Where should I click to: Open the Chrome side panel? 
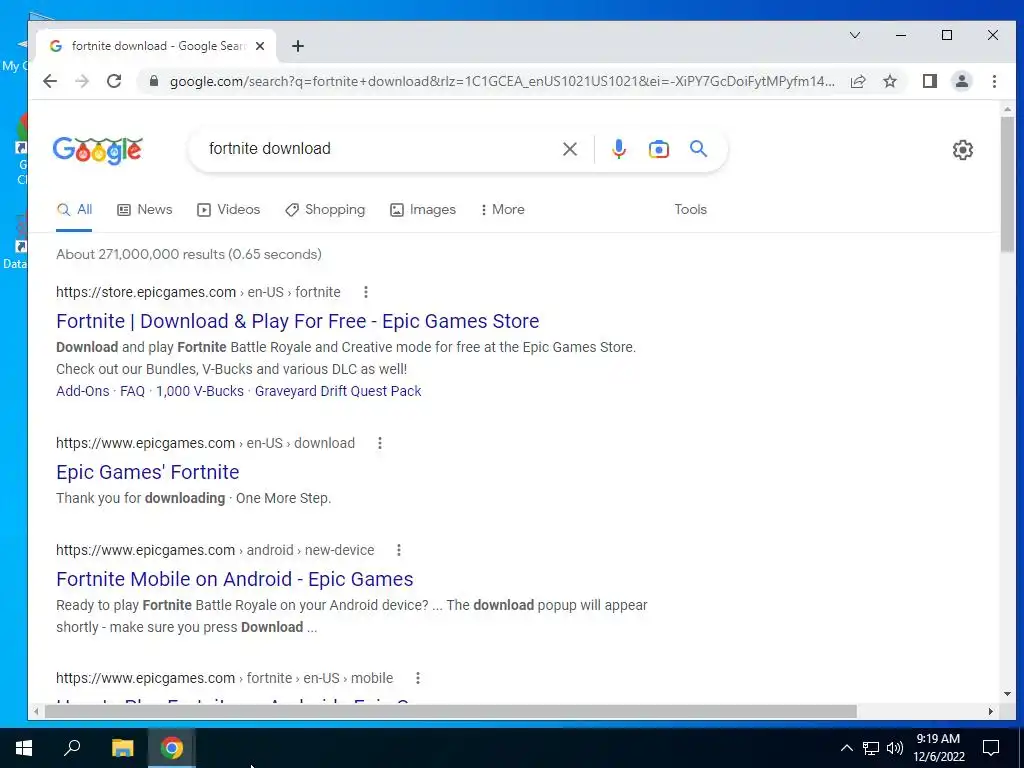929,81
